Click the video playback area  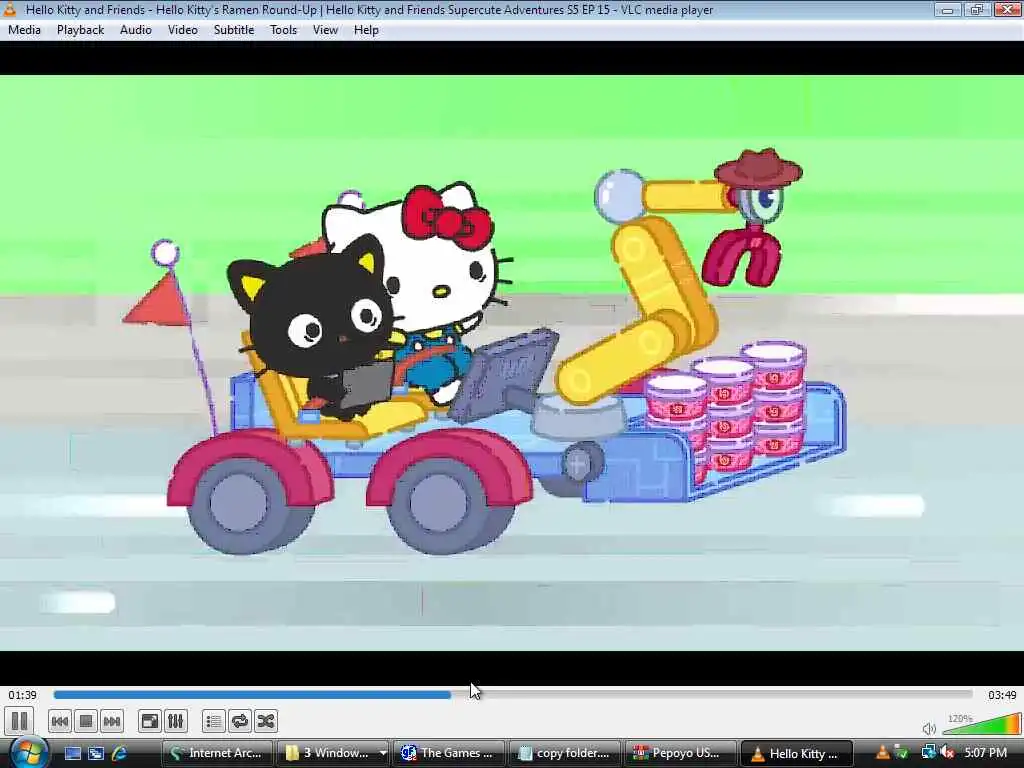click(x=512, y=362)
